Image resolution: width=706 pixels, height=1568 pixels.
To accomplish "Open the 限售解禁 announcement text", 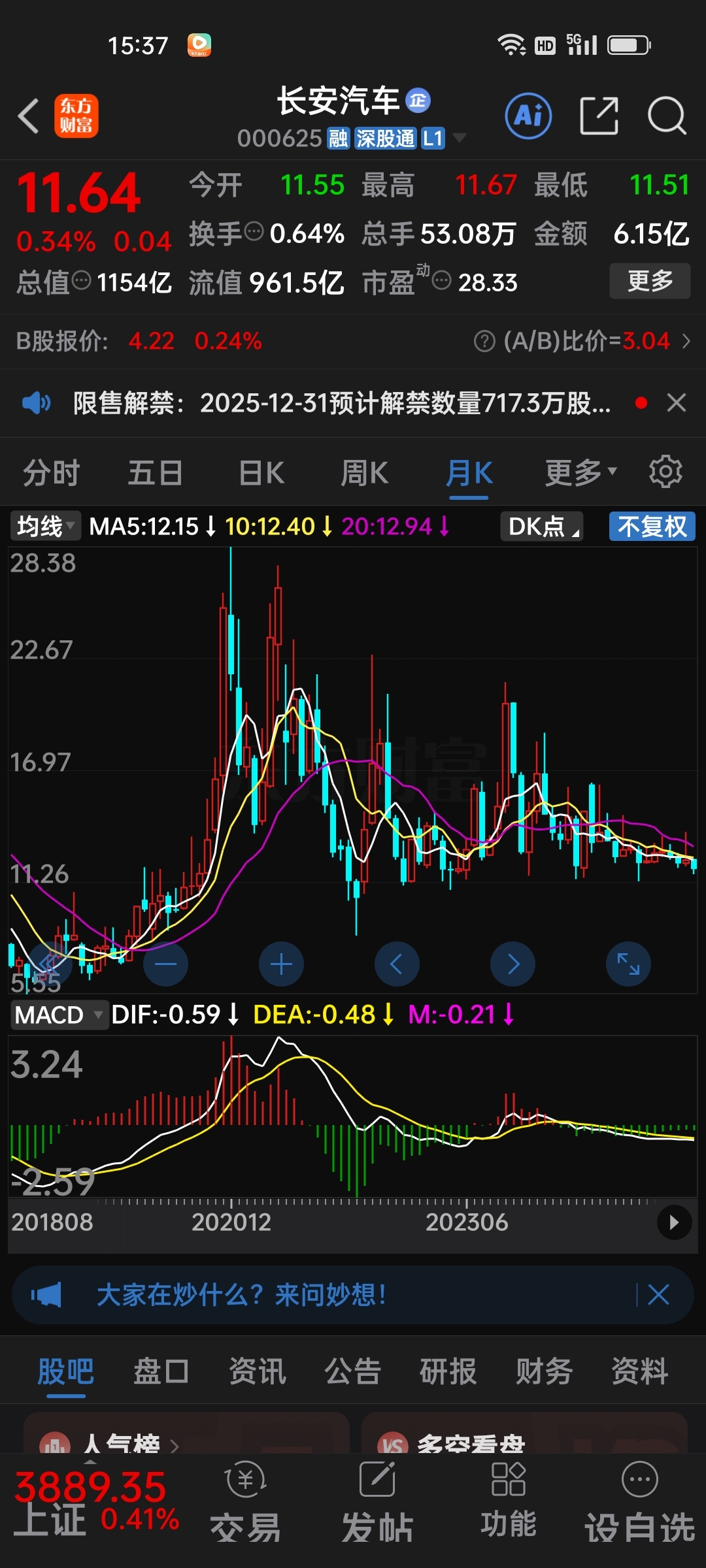I will (x=341, y=403).
